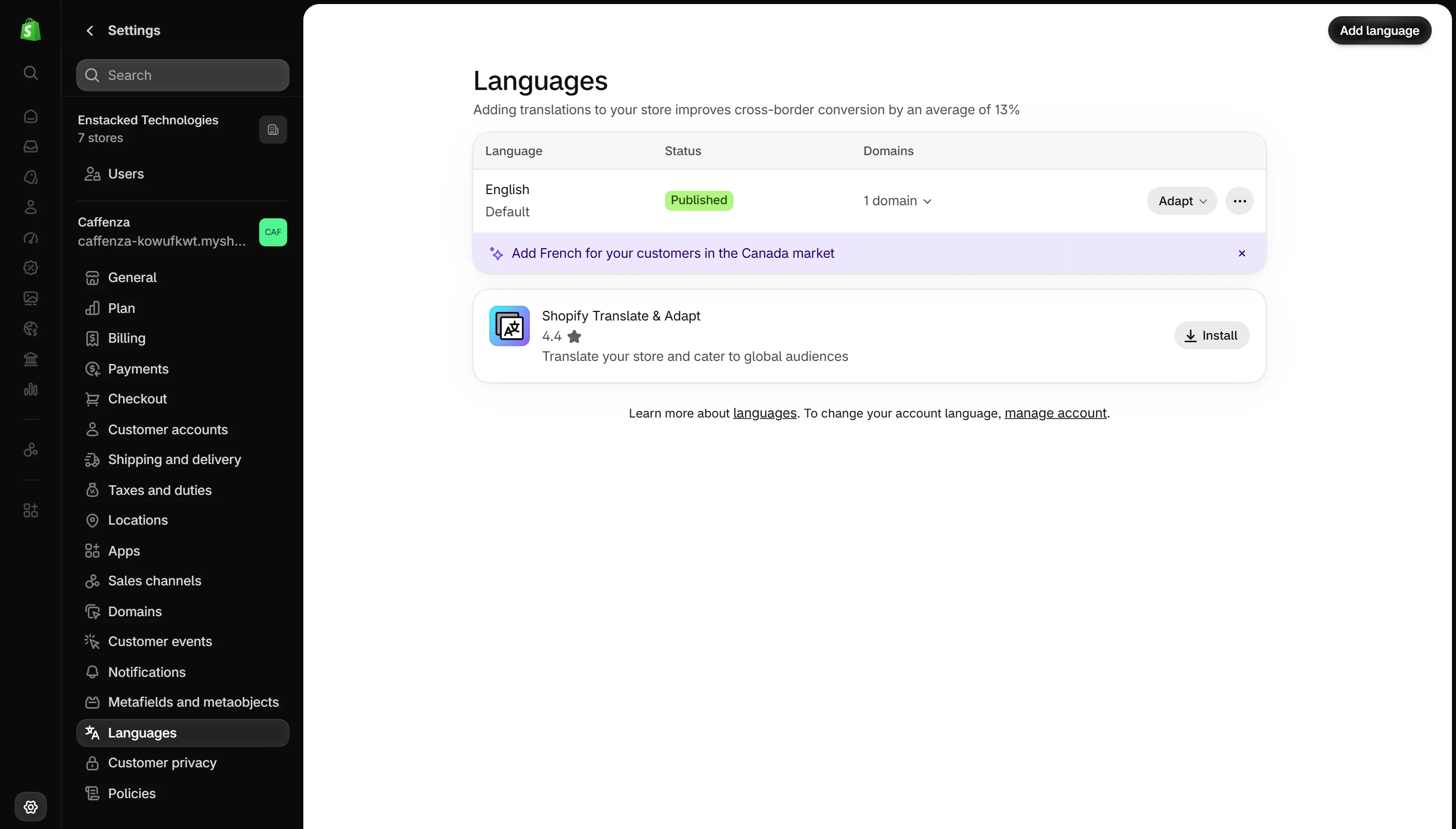Open Discounts percent badge icon

pos(31,267)
